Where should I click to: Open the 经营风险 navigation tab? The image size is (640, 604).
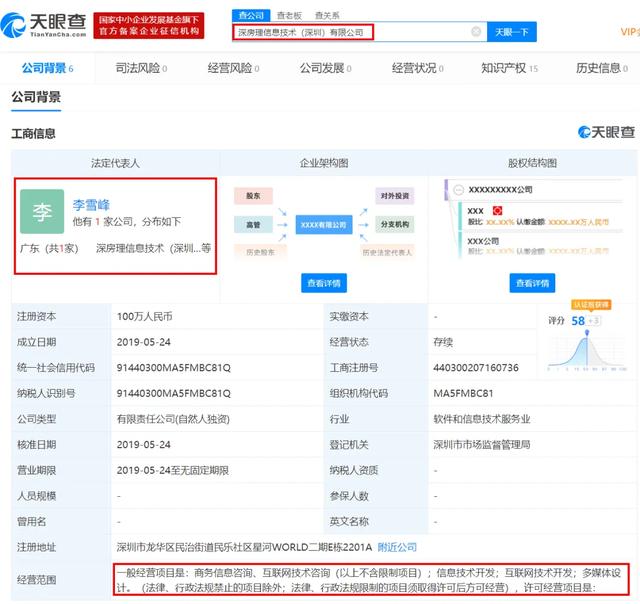tap(233, 68)
